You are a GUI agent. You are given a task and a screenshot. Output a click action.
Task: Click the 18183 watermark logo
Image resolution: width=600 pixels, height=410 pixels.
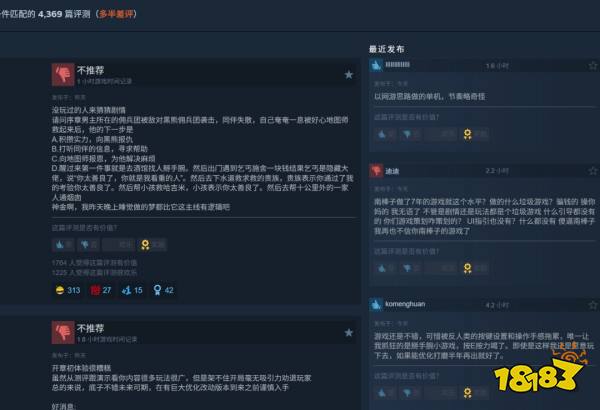[539, 371]
